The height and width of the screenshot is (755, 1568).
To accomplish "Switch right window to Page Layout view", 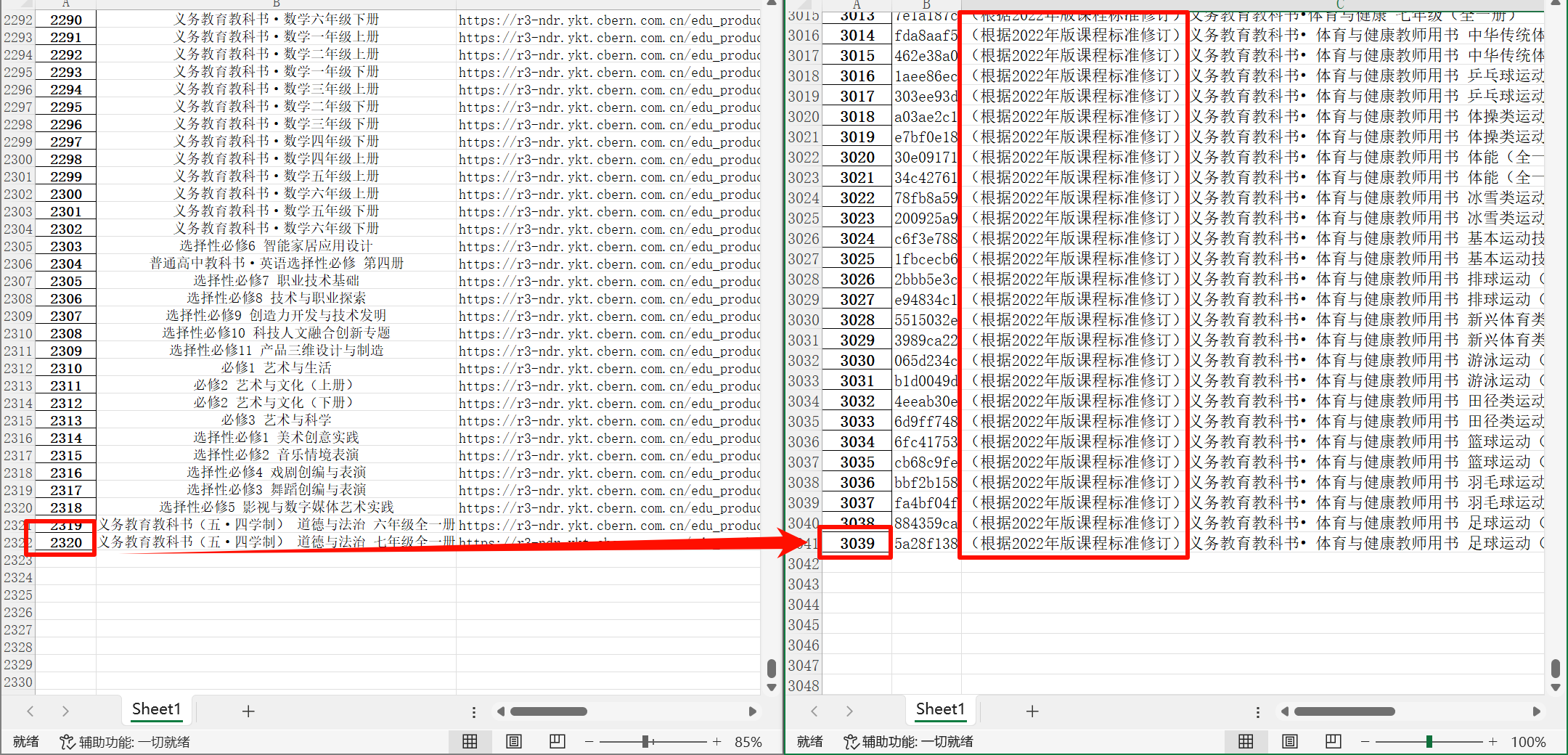I will pyautogui.click(x=1290, y=741).
